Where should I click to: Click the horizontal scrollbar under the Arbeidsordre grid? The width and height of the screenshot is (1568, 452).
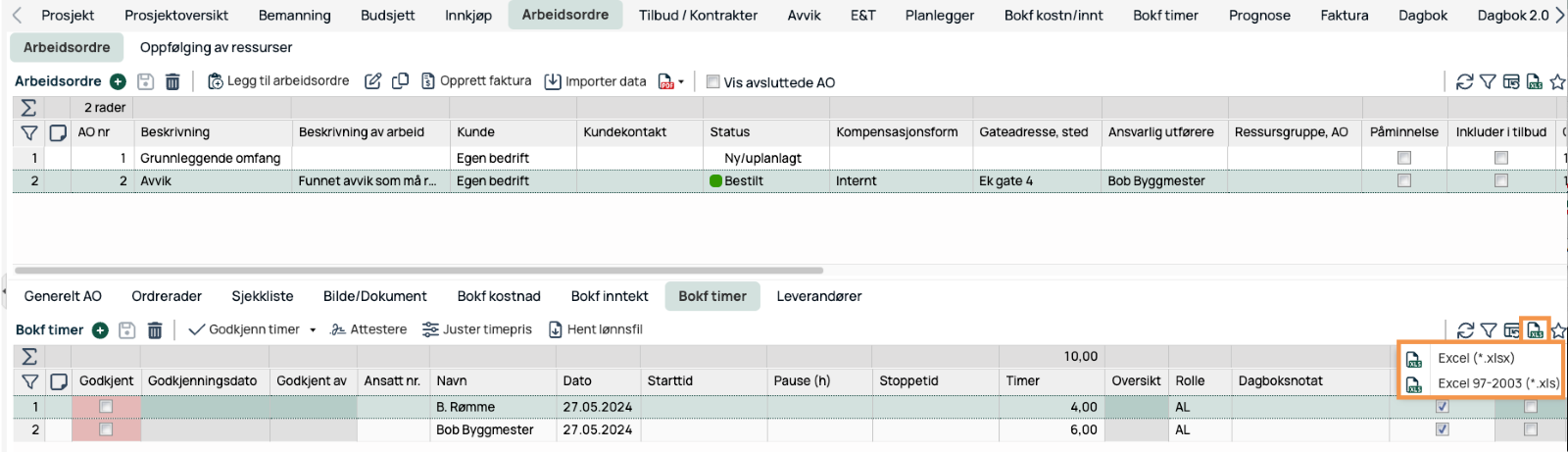pos(418,270)
